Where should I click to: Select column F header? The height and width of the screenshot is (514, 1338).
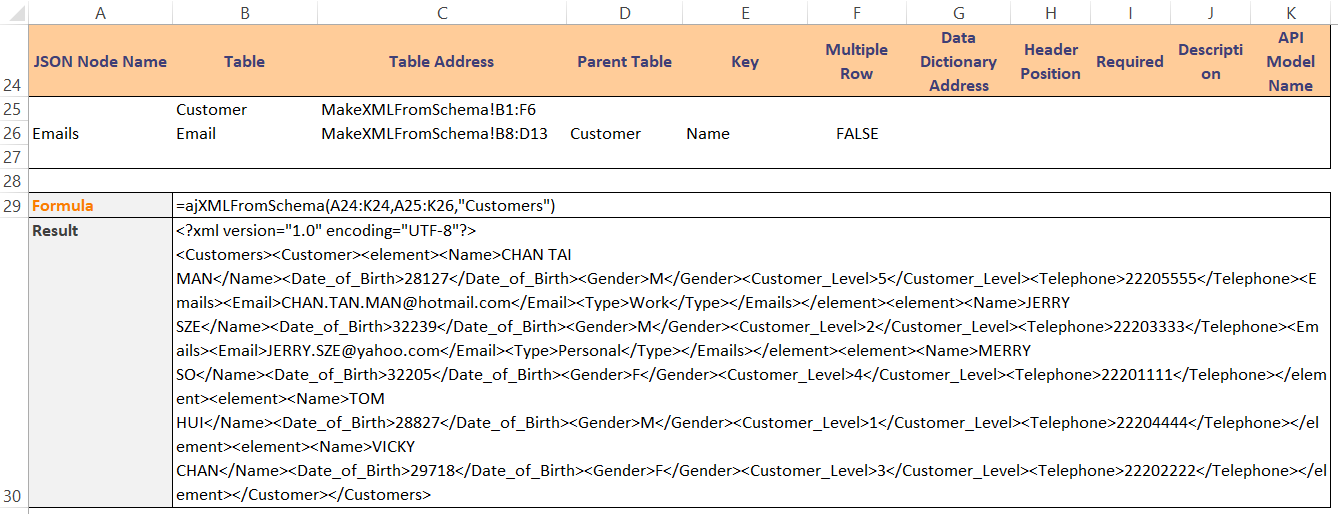(x=856, y=12)
